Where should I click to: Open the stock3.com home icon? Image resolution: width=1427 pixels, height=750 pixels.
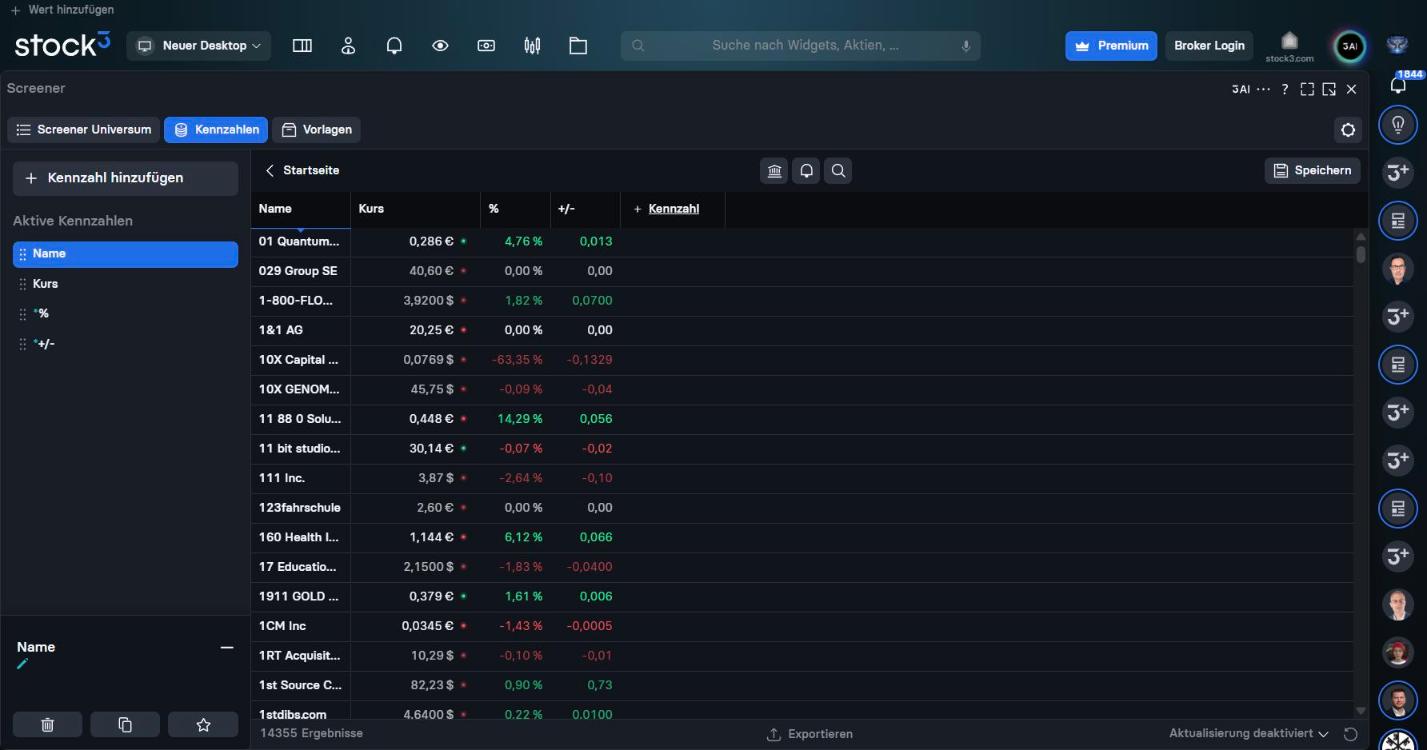coord(1289,45)
